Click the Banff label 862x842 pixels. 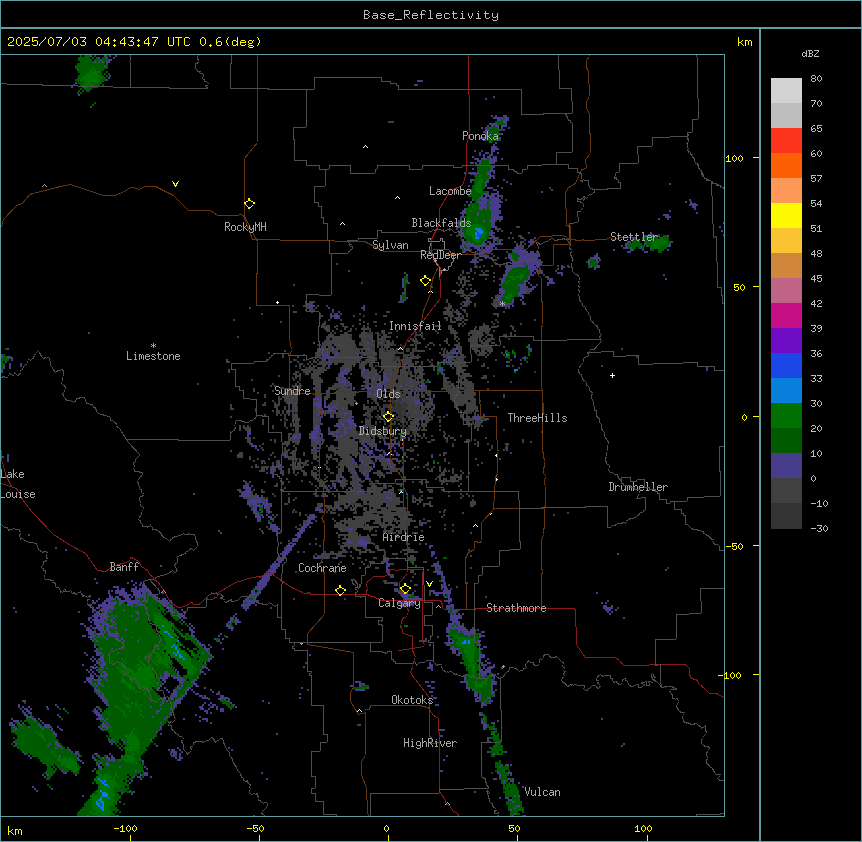coord(124,567)
